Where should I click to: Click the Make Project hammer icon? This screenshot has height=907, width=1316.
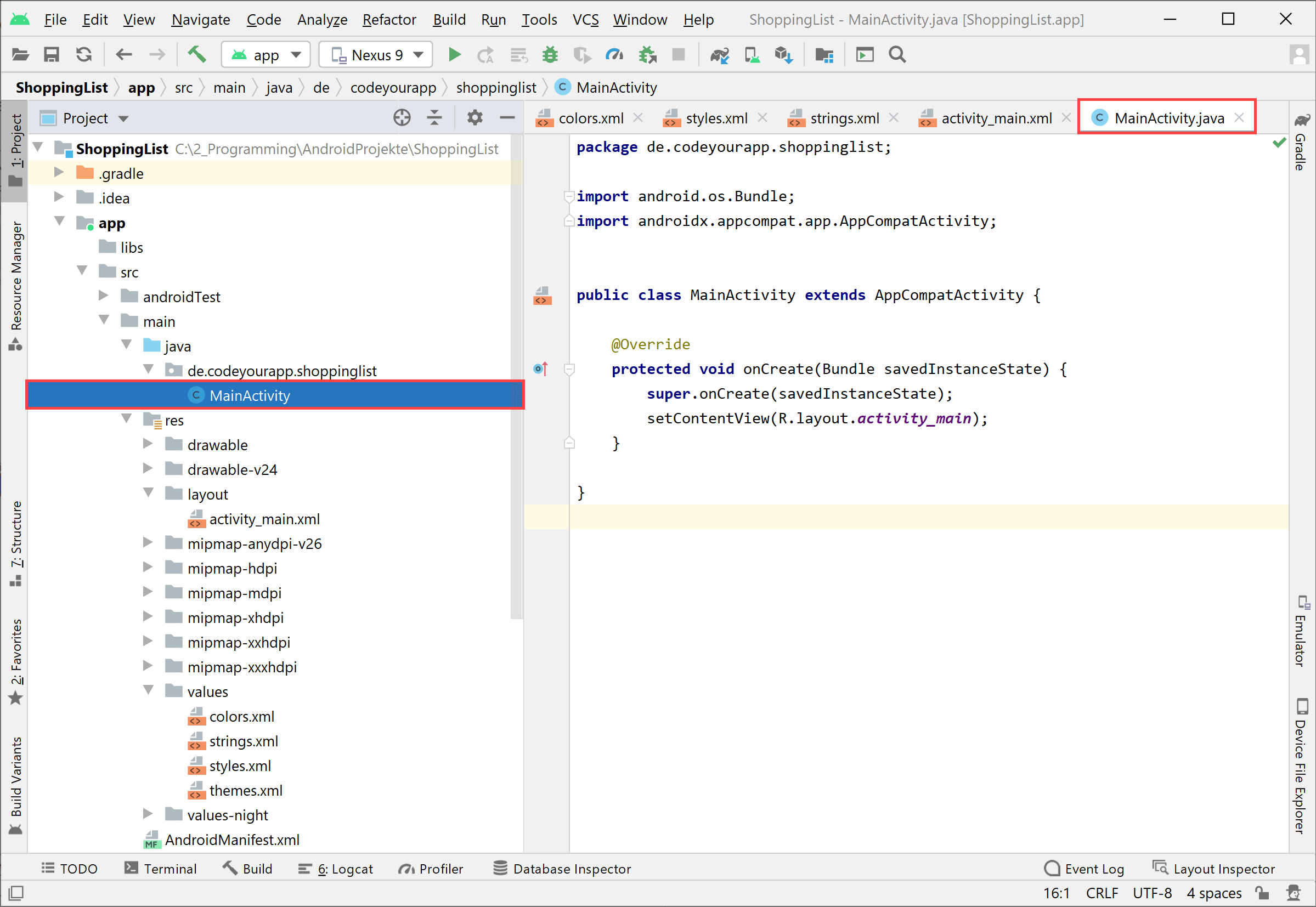197,55
